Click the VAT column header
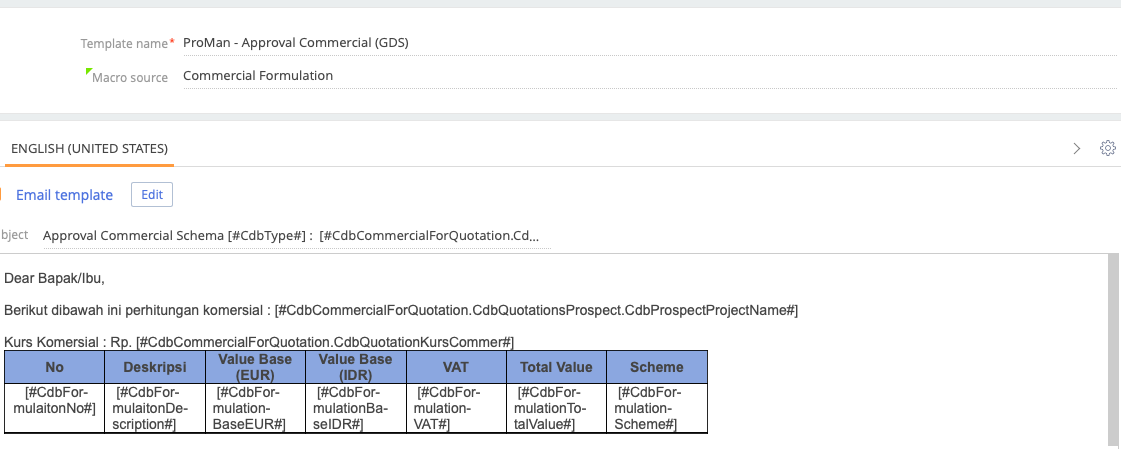The width and height of the screenshot is (1121, 449). pos(456,367)
